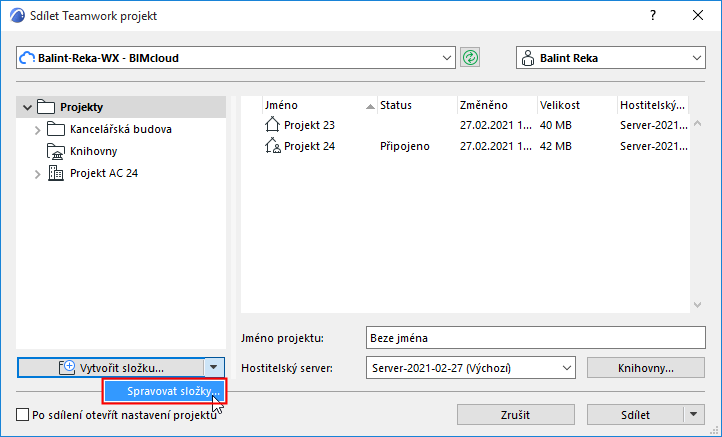Close the Sdílet Teamwork projekt dialog

click(698, 15)
